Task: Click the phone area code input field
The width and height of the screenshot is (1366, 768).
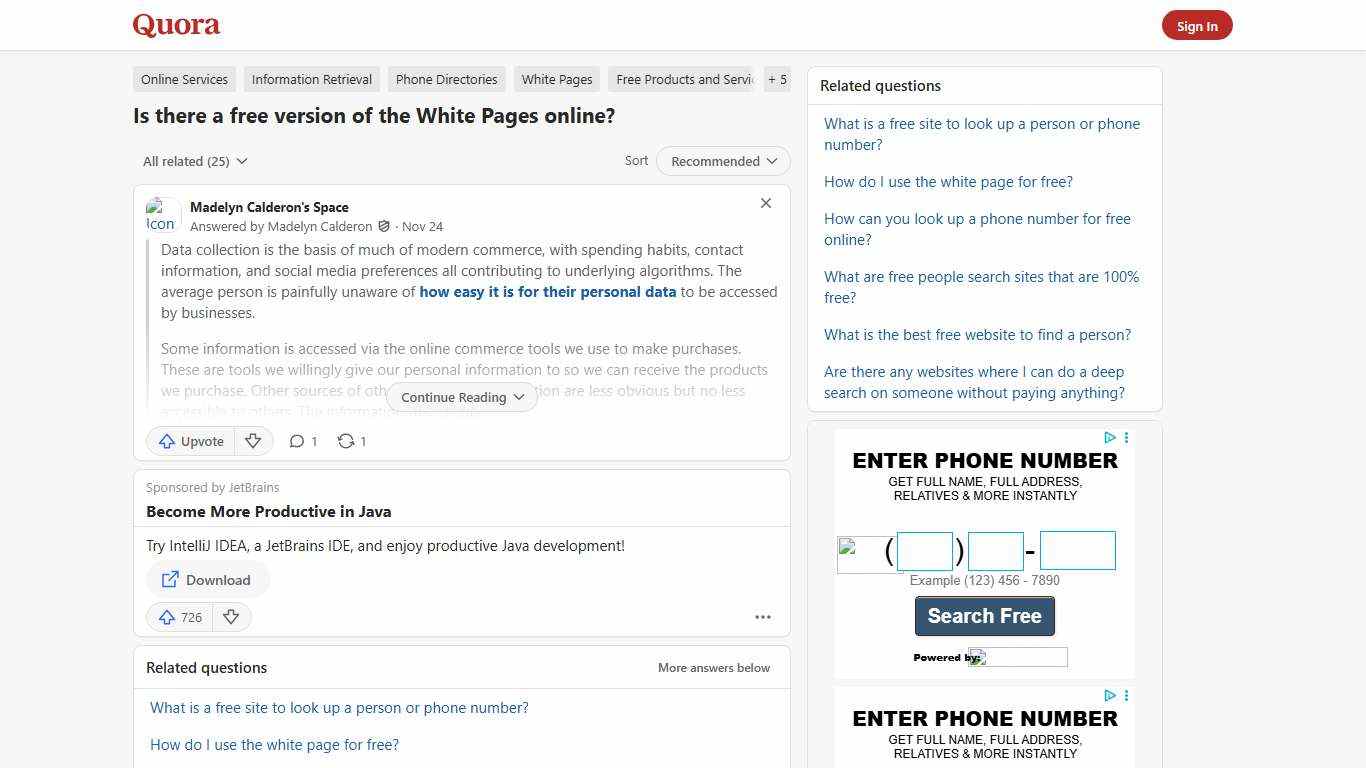Action: tap(924, 550)
